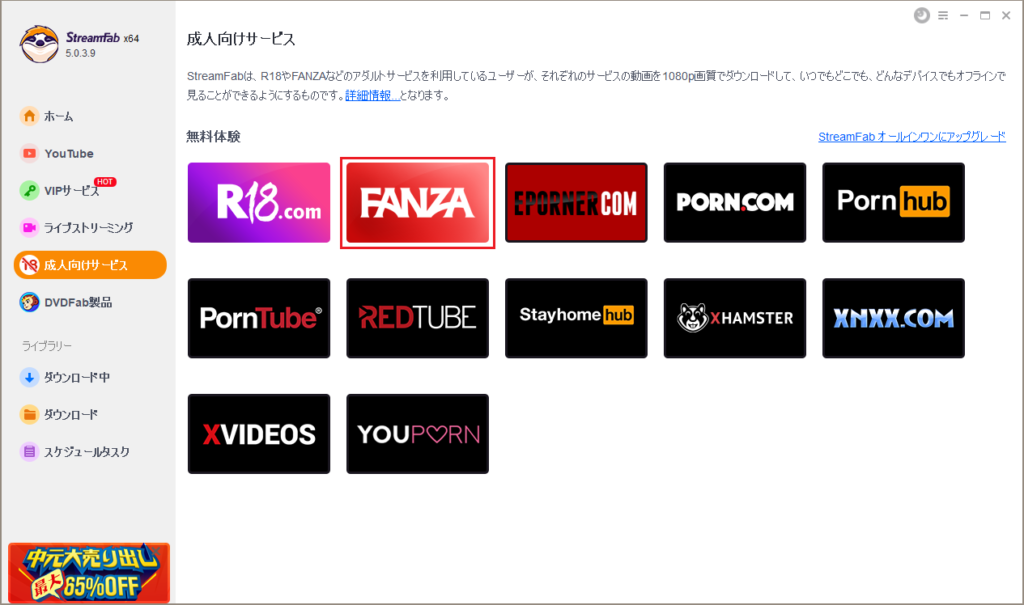1024x605 pixels.
Task: Click the round theme icon in title bar
Action: (921, 16)
